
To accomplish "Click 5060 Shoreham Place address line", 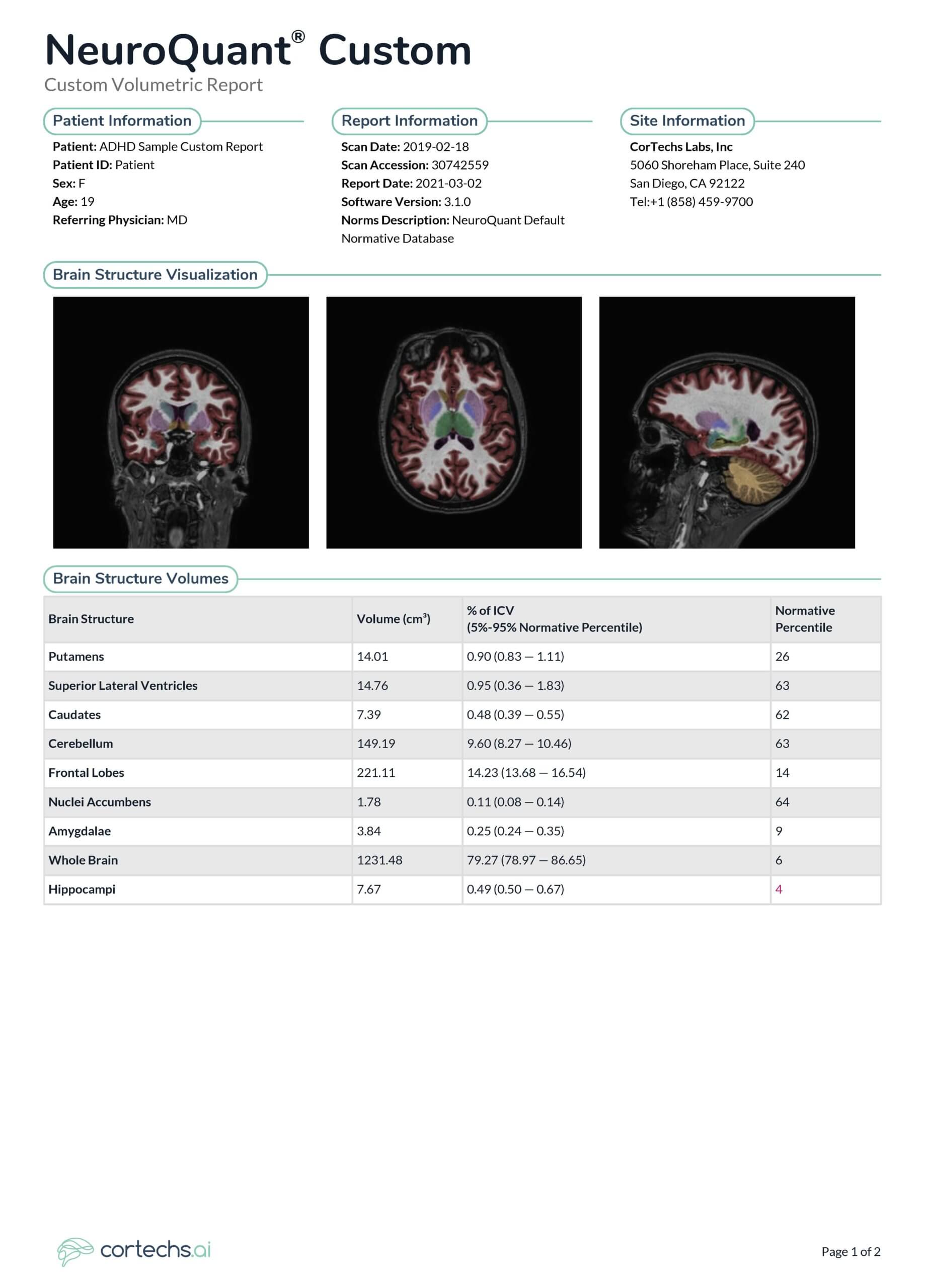I will click(x=717, y=165).
